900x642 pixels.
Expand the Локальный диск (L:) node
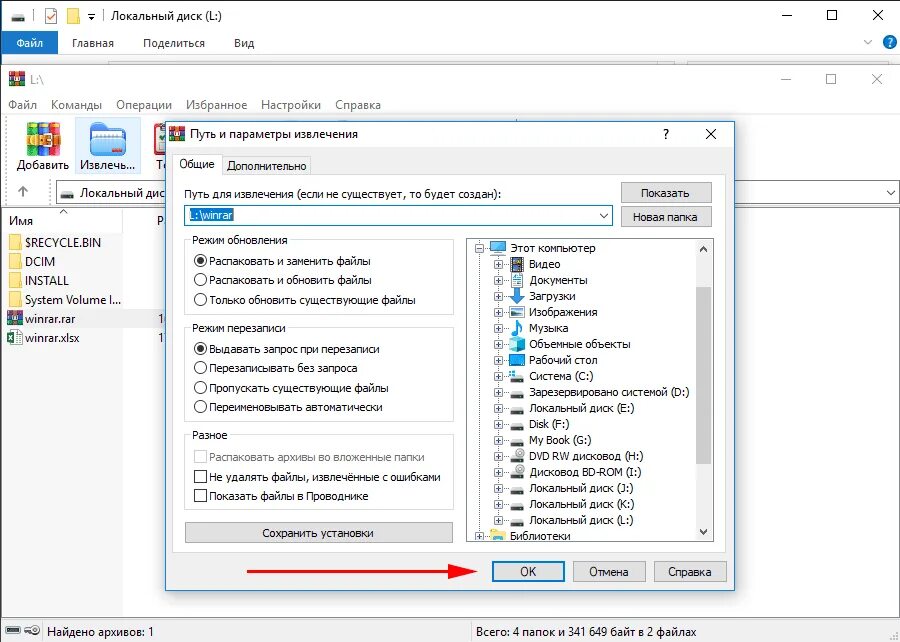(498, 520)
